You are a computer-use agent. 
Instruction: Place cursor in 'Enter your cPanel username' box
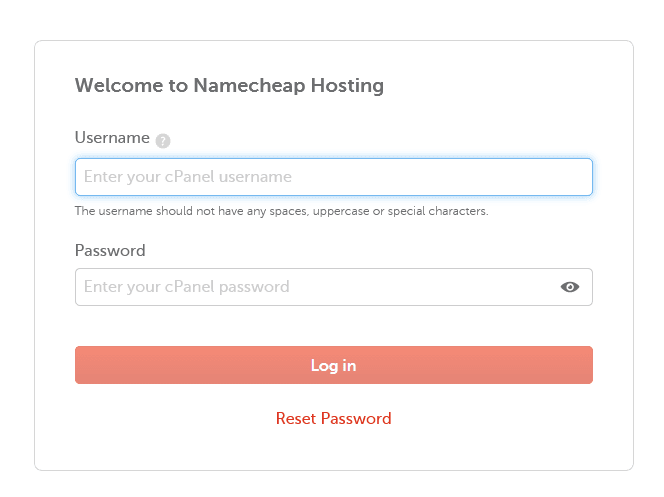[x=334, y=177]
